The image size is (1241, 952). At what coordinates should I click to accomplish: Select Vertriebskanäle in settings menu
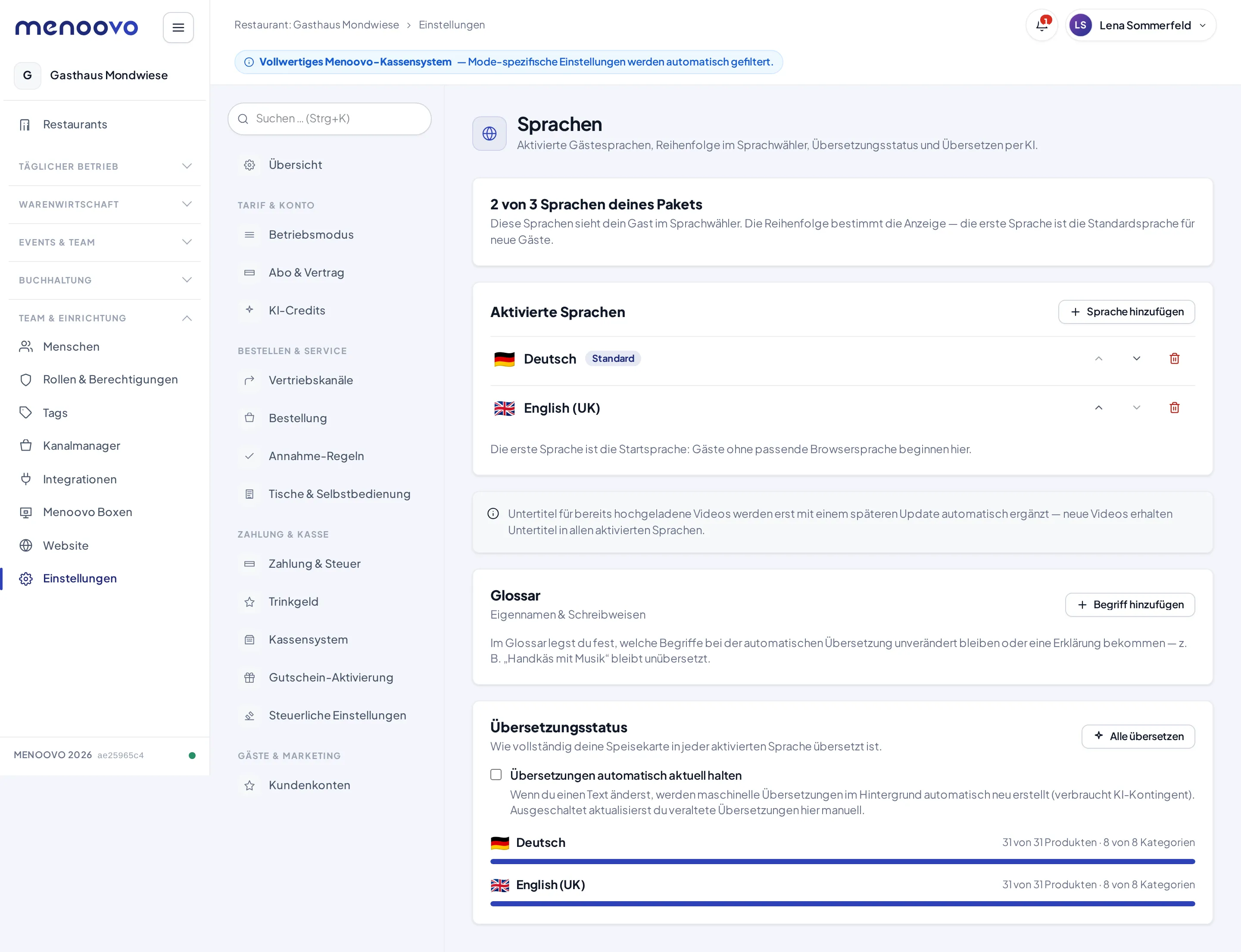click(x=329, y=380)
